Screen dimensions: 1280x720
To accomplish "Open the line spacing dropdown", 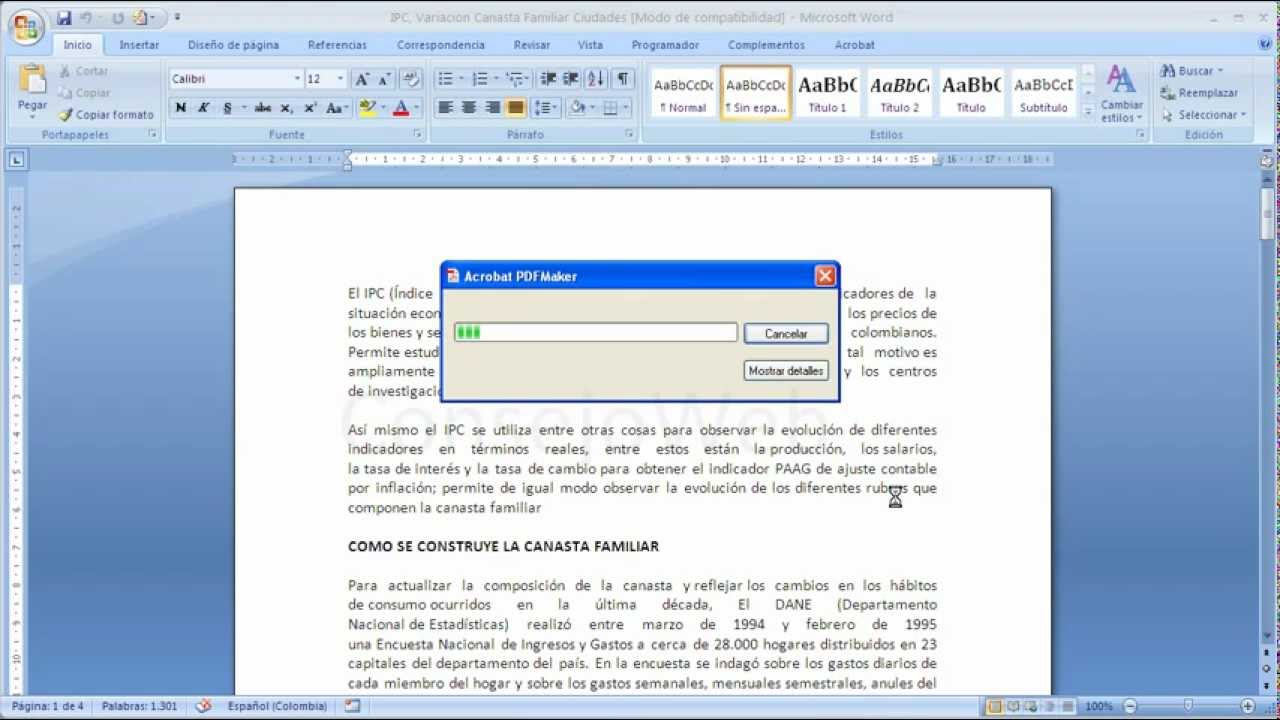I will point(555,108).
